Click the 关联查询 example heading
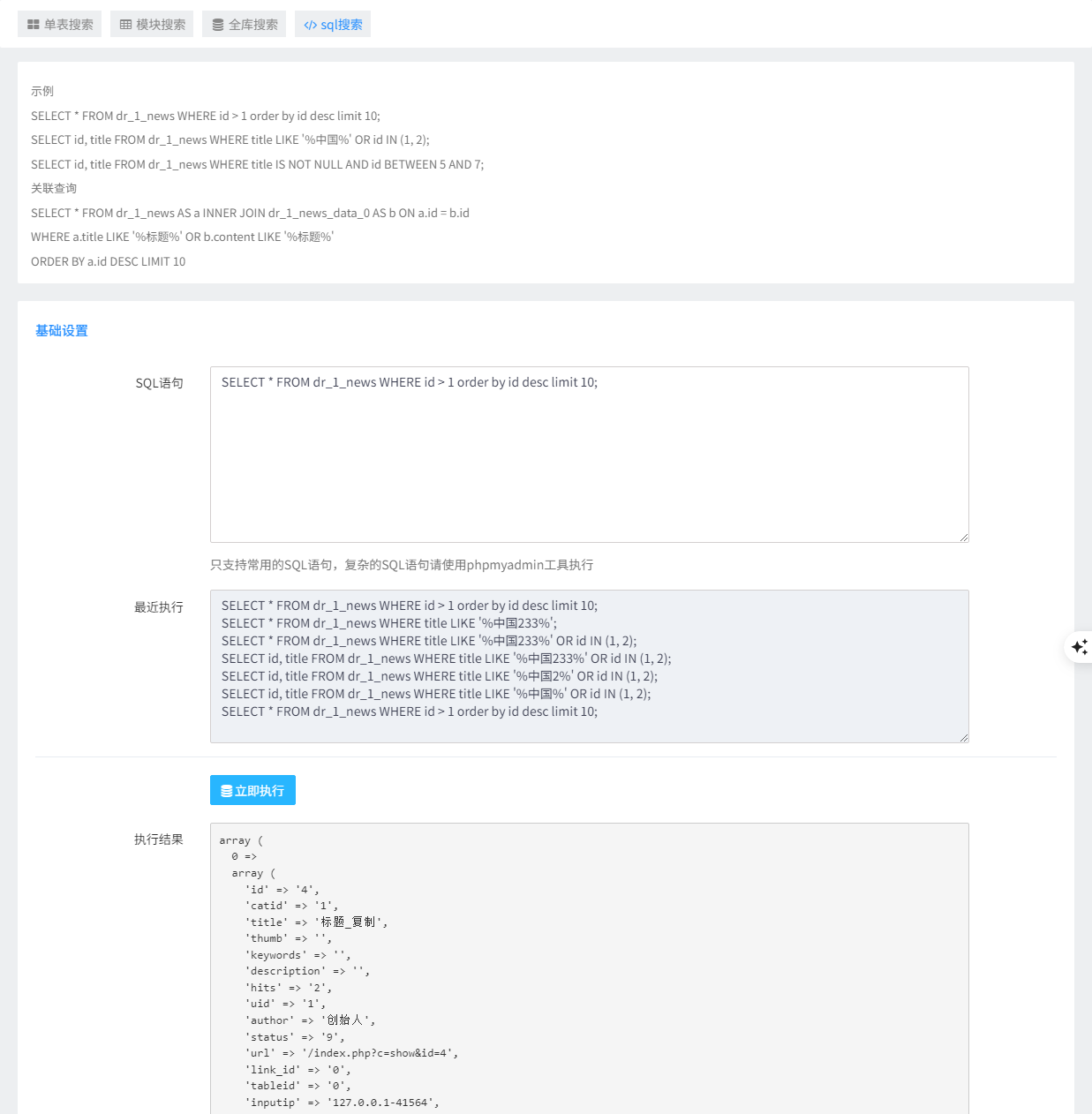1092x1114 pixels. pyautogui.click(x=54, y=188)
